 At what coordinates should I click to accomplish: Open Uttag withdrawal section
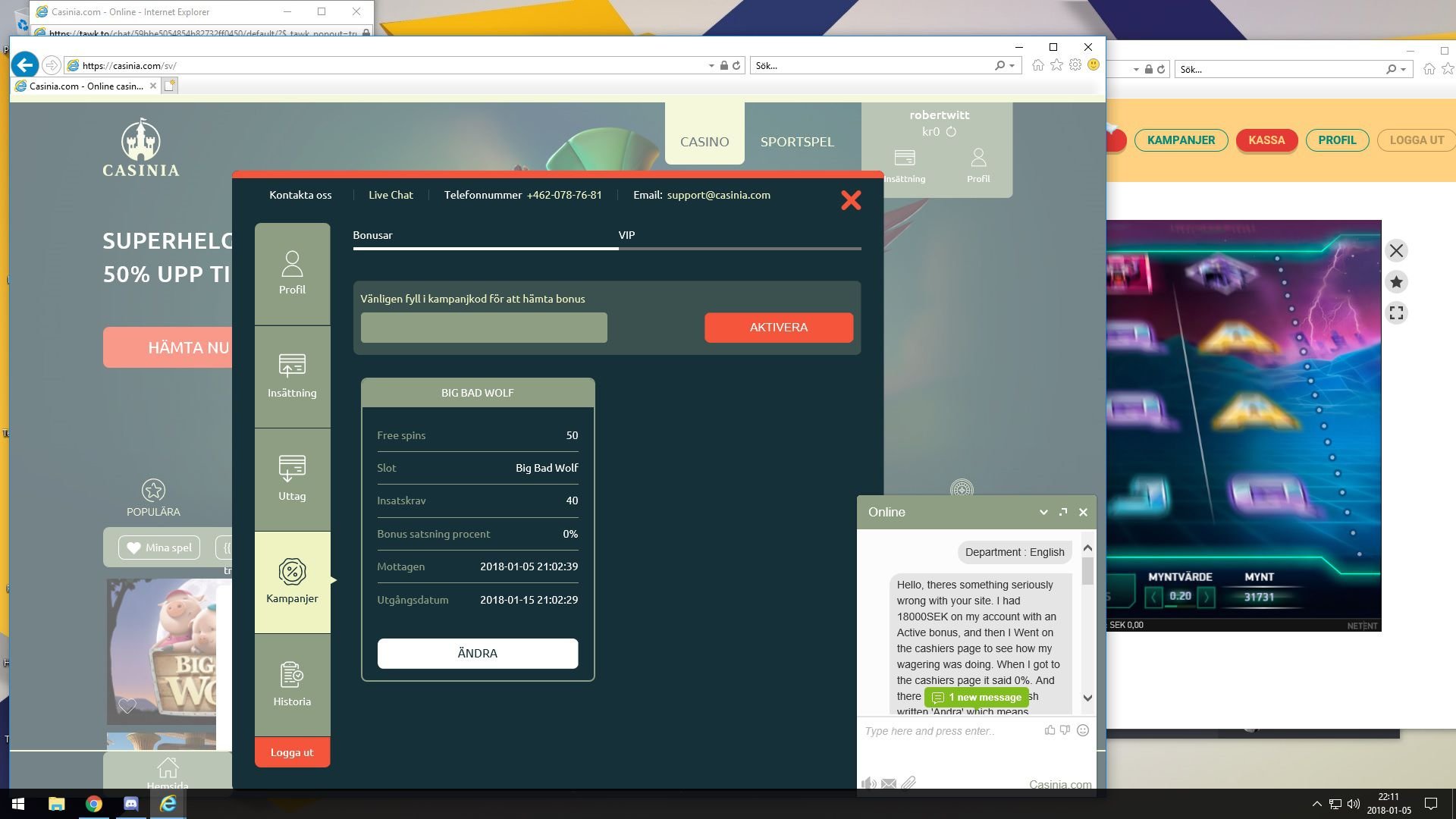point(292,479)
